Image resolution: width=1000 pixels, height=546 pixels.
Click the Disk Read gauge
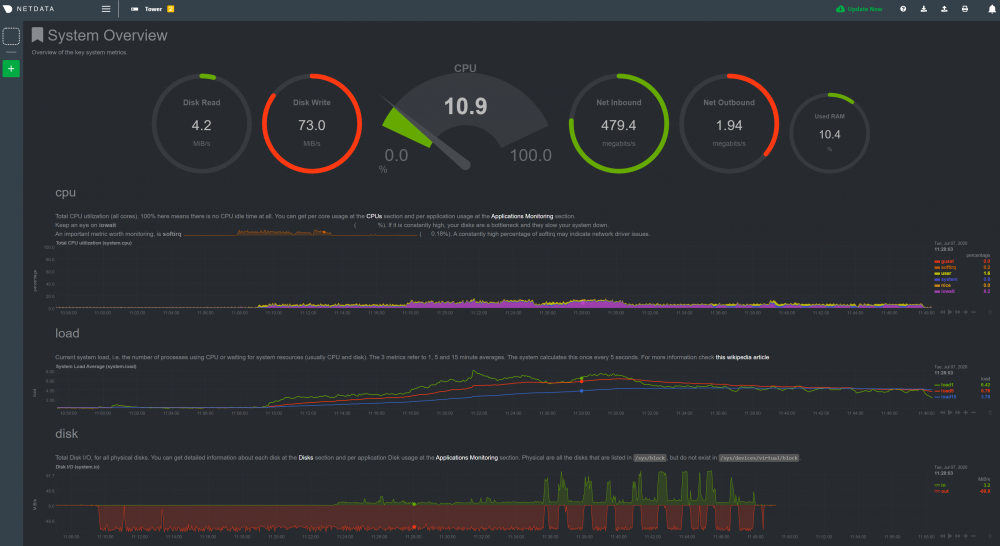point(202,123)
